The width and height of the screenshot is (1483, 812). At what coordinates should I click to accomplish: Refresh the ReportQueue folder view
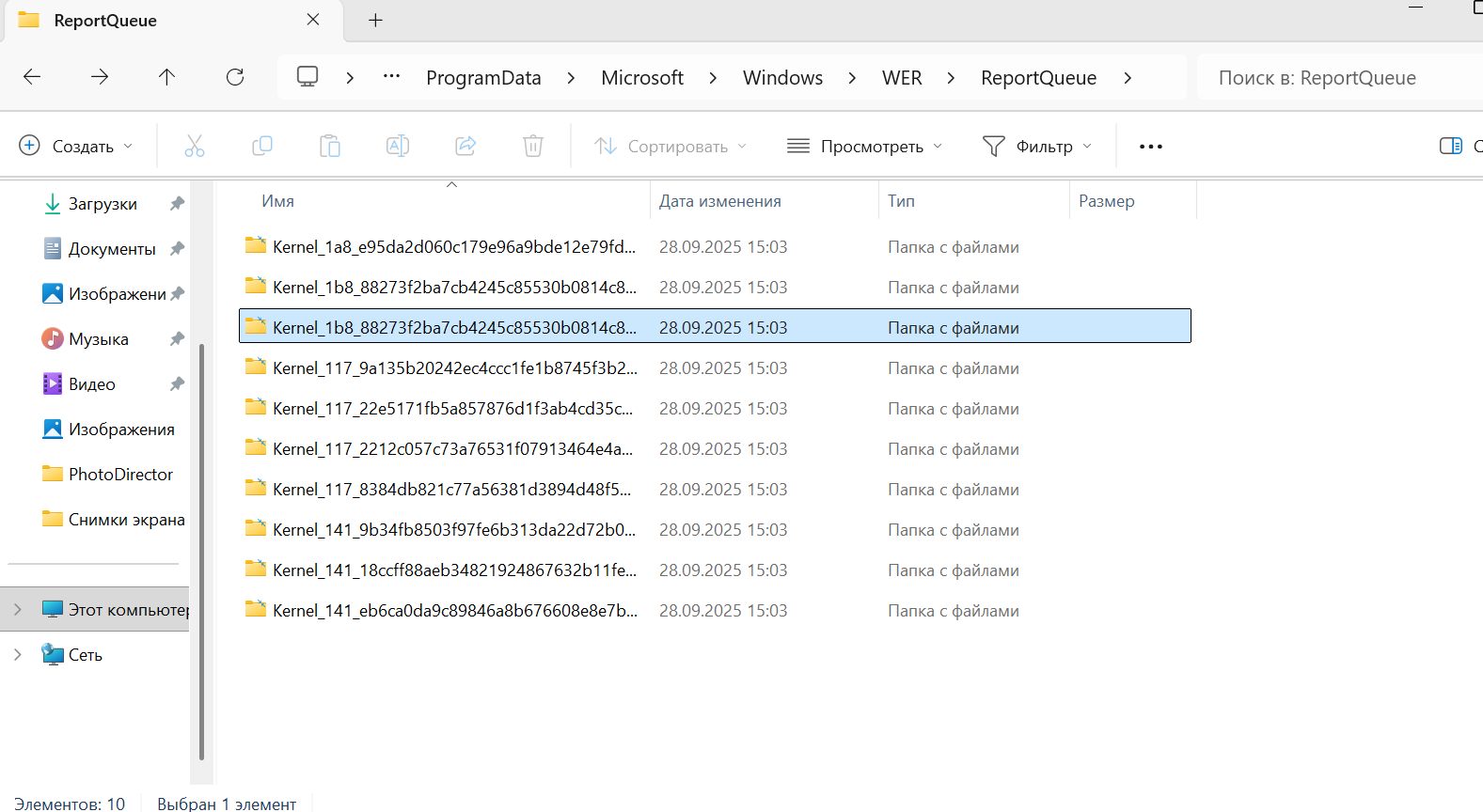tap(235, 77)
